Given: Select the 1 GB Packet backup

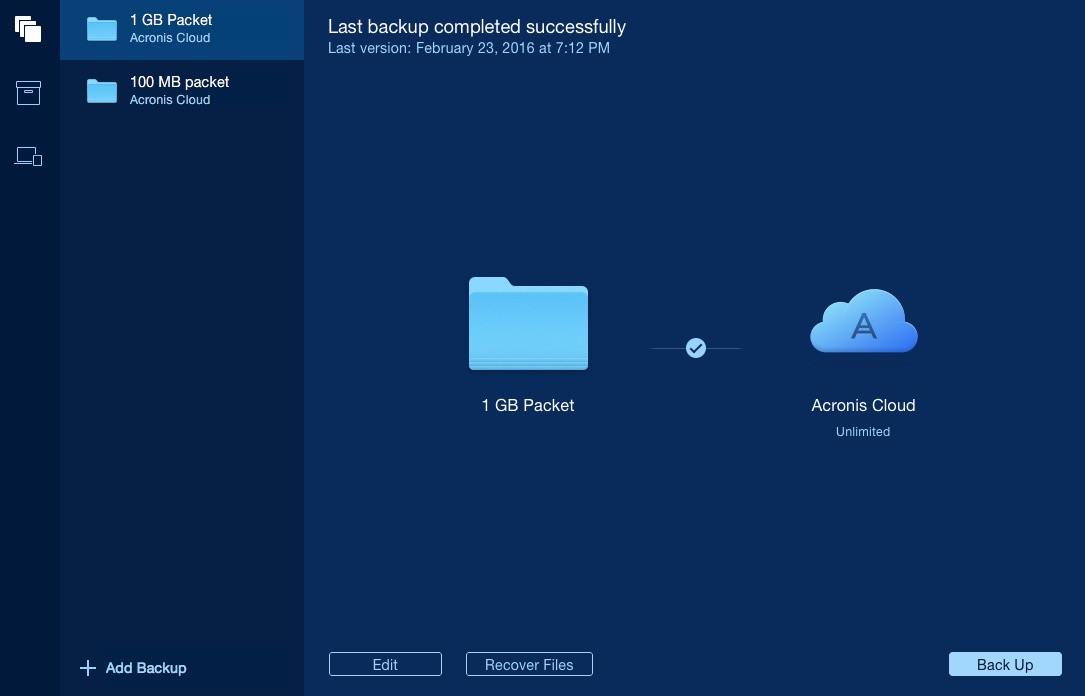Looking at the screenshot, I should click(x=182, y=30).
